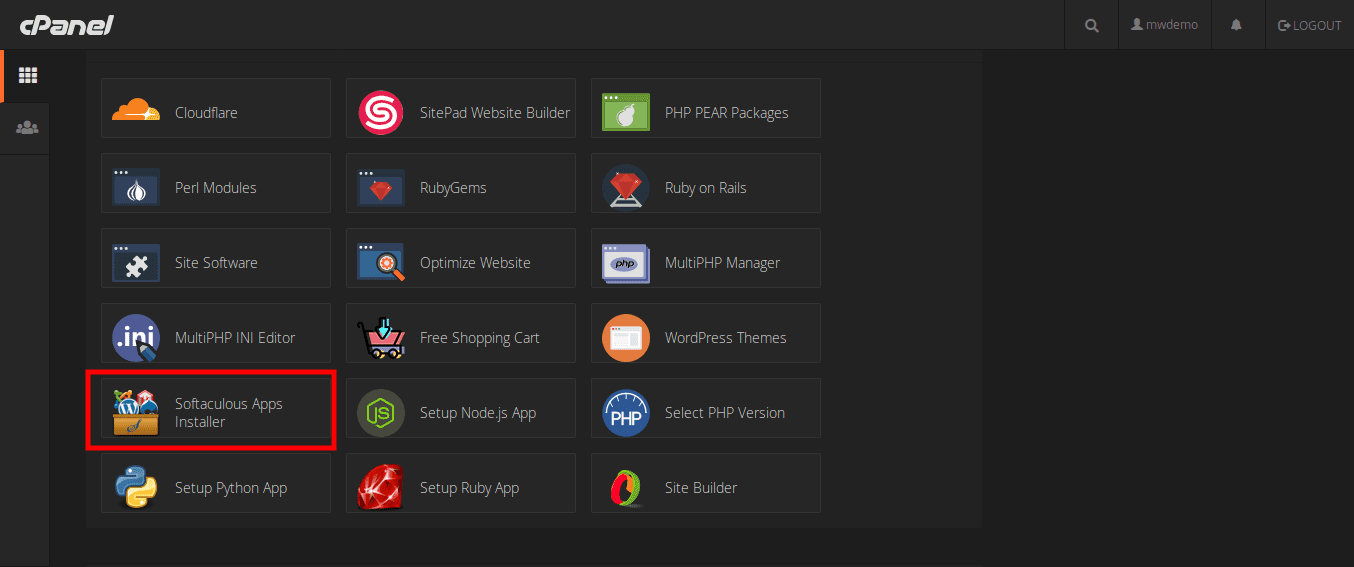Click the Setup Python App label

click(231, 488)
